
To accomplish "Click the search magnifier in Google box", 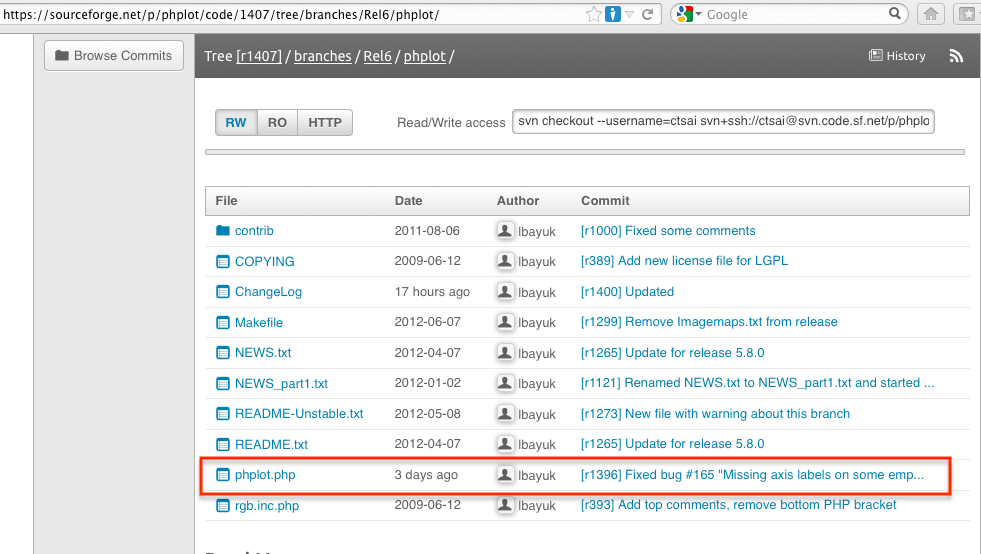I will coord(895,14).
